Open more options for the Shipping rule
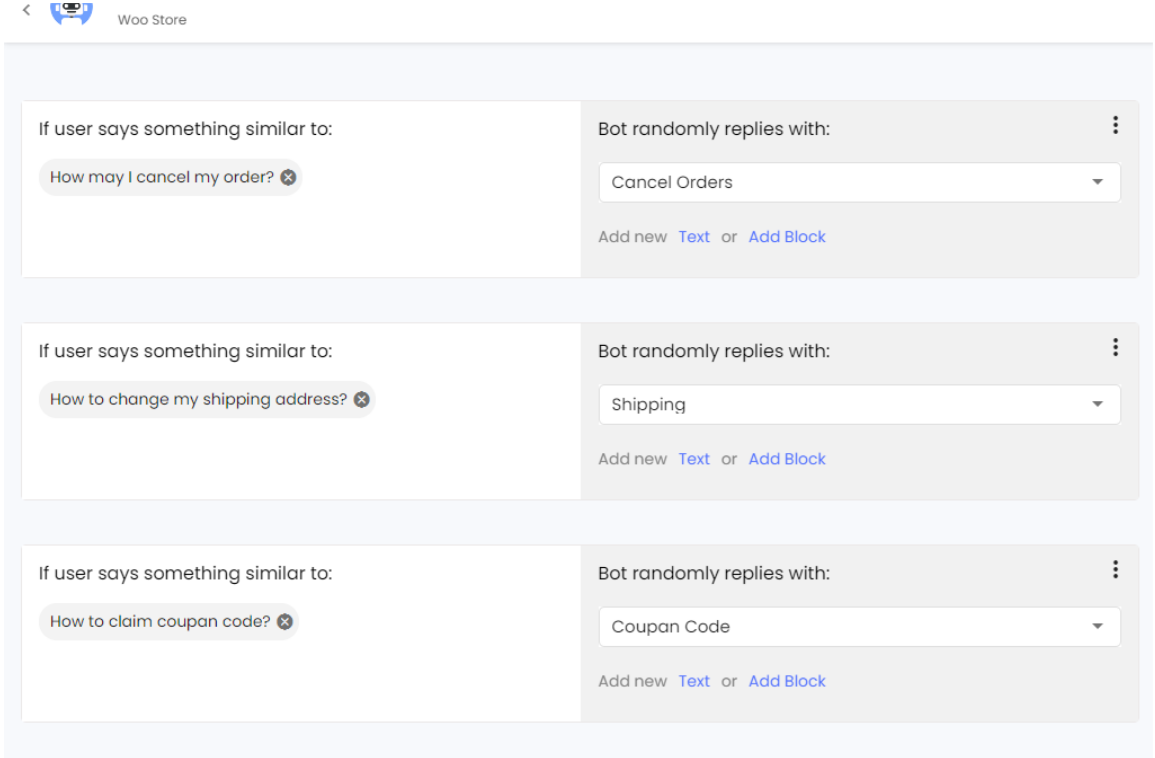Screen dimensions: 1155x758 (x=1115, y=348)
